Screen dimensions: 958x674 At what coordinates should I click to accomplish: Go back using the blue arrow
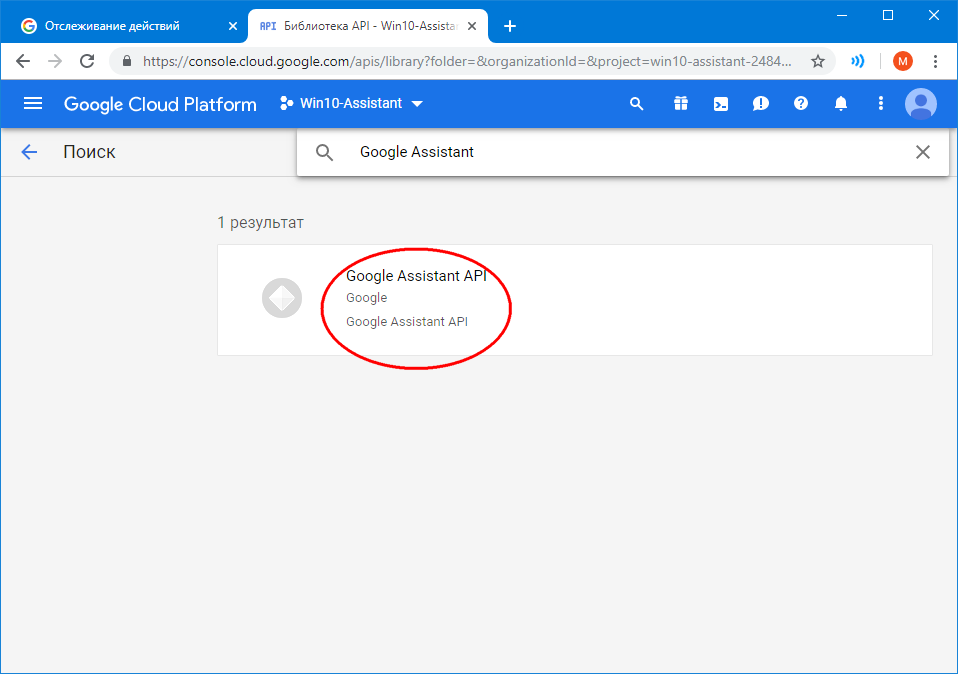pyautogui.click(x=29, y=152)
